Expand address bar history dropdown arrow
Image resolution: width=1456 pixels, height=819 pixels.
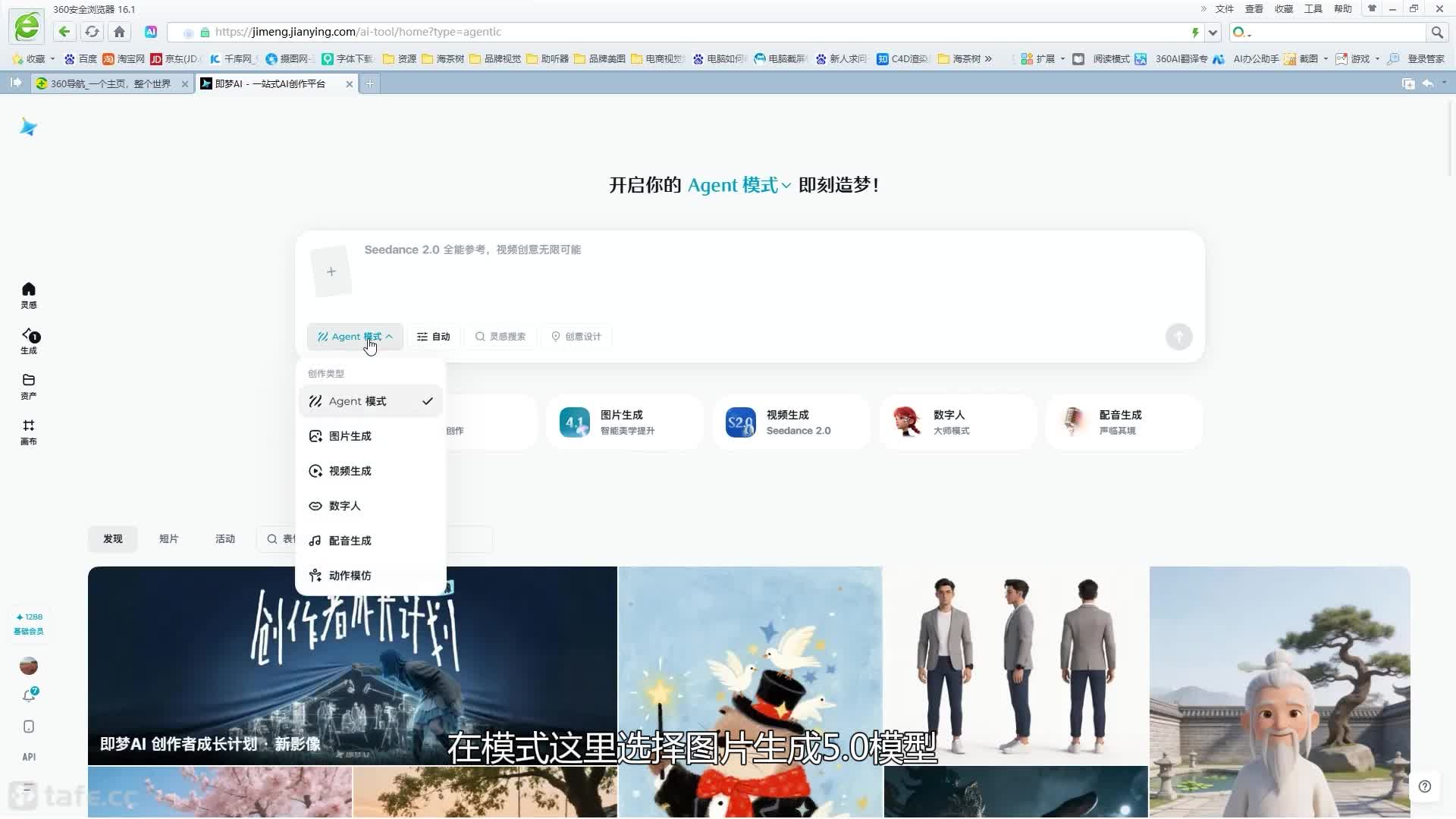(x=1213, y=32)
